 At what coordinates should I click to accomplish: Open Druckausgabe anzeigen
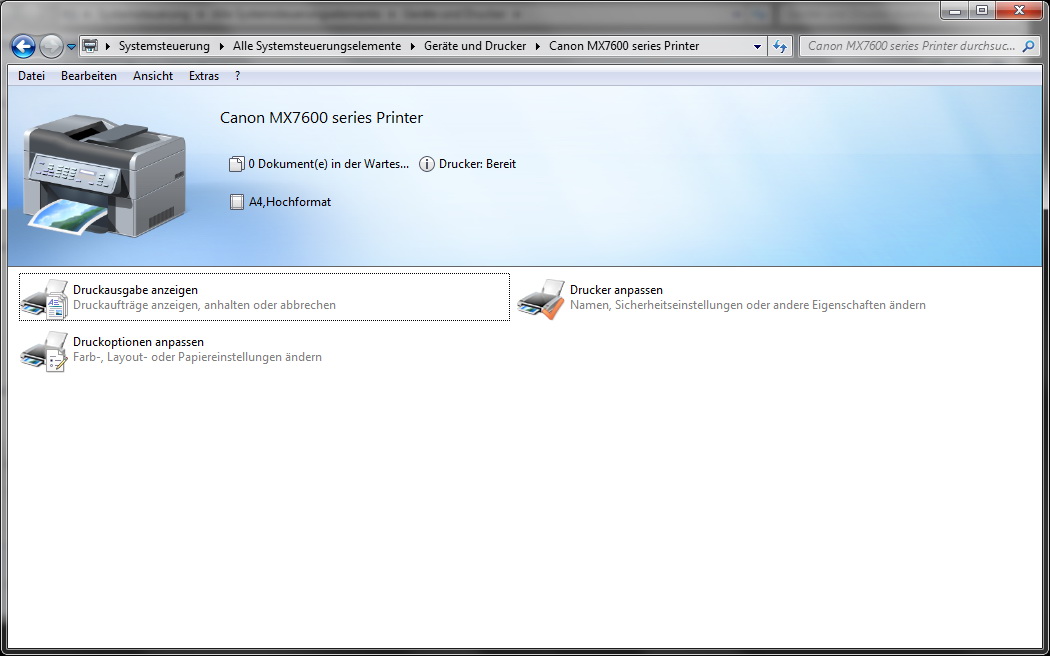coord(265,297)
